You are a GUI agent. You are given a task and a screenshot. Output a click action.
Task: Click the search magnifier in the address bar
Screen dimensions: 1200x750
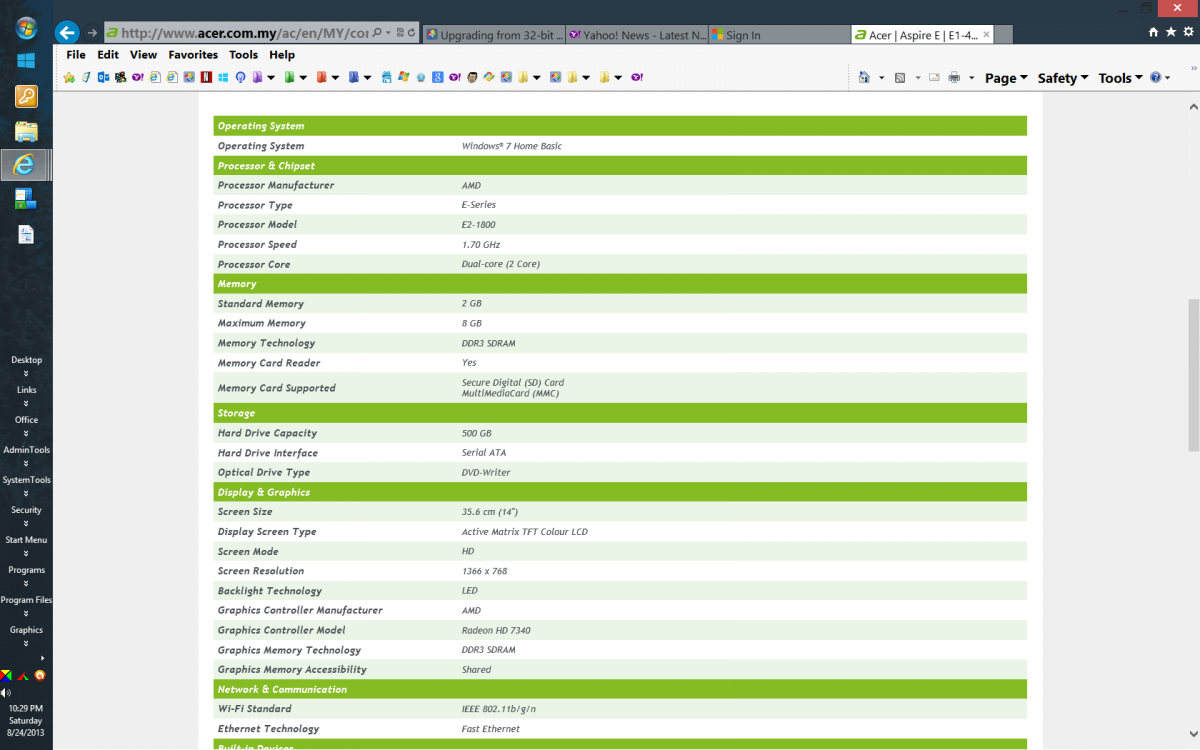[x=377, y=33]
